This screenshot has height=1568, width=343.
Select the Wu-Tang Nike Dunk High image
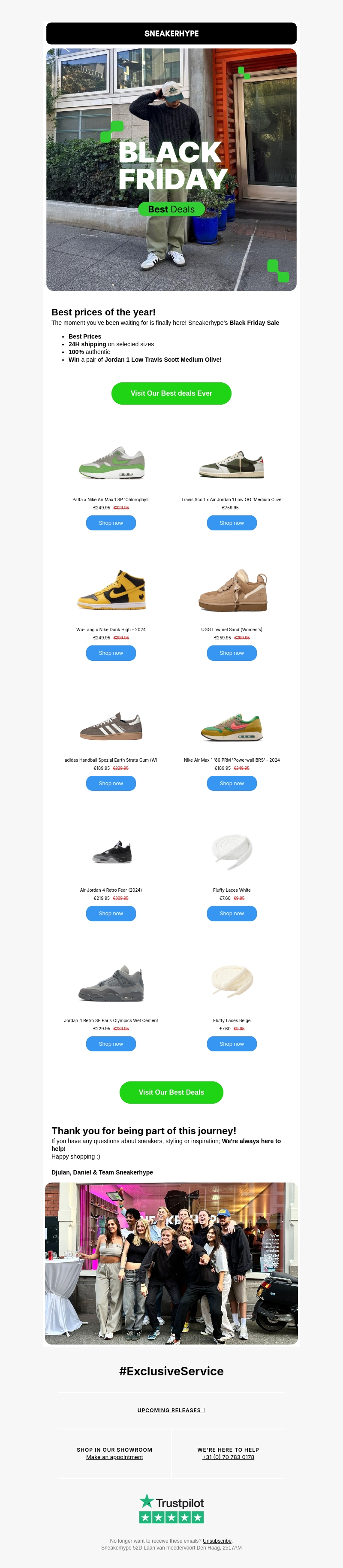(x=111, y=590)
